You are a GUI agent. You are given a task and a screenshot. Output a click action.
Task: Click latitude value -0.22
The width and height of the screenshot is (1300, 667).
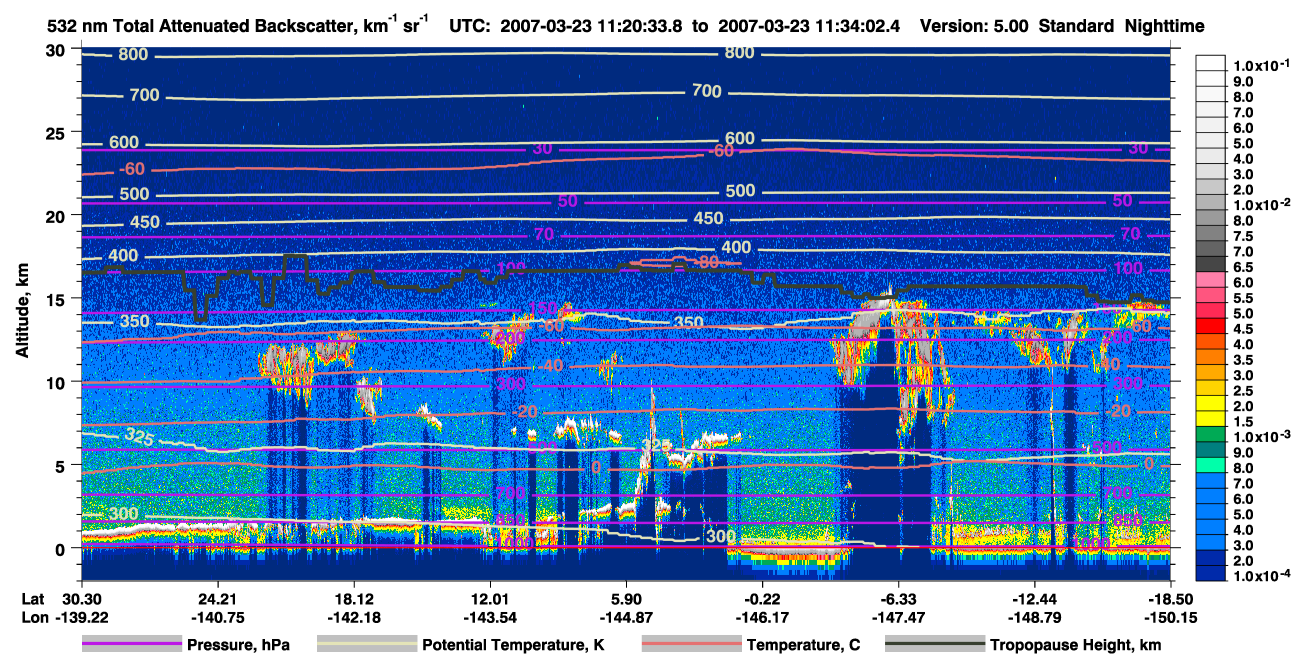click(x=762, y=598)
